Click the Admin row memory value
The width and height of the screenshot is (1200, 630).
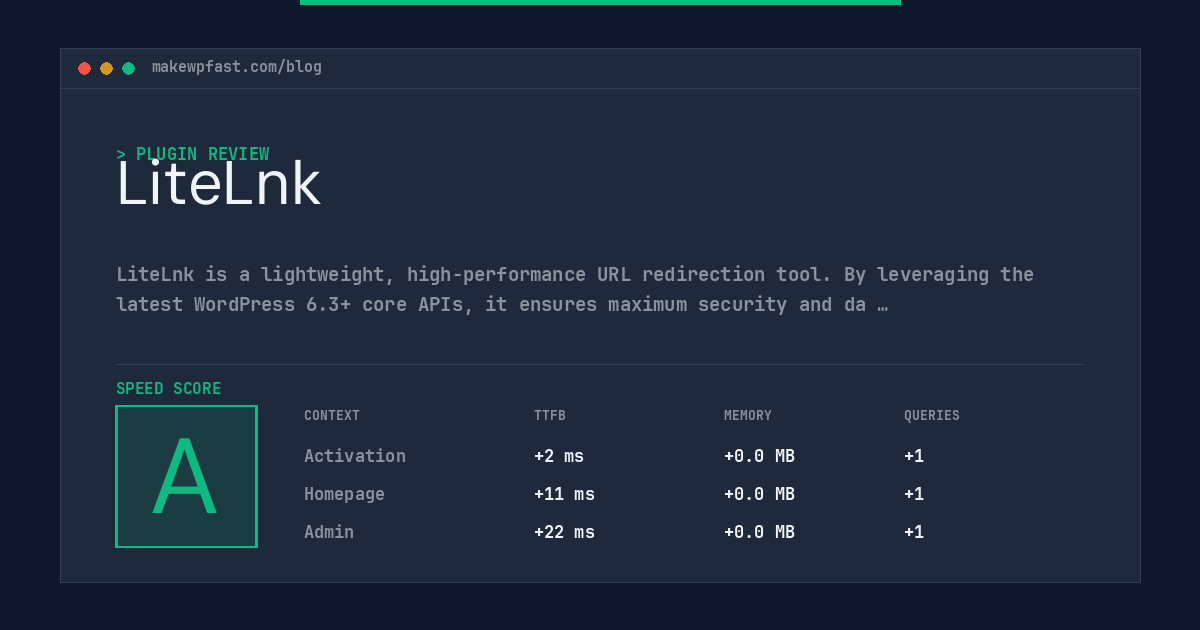tap(759, 532)
